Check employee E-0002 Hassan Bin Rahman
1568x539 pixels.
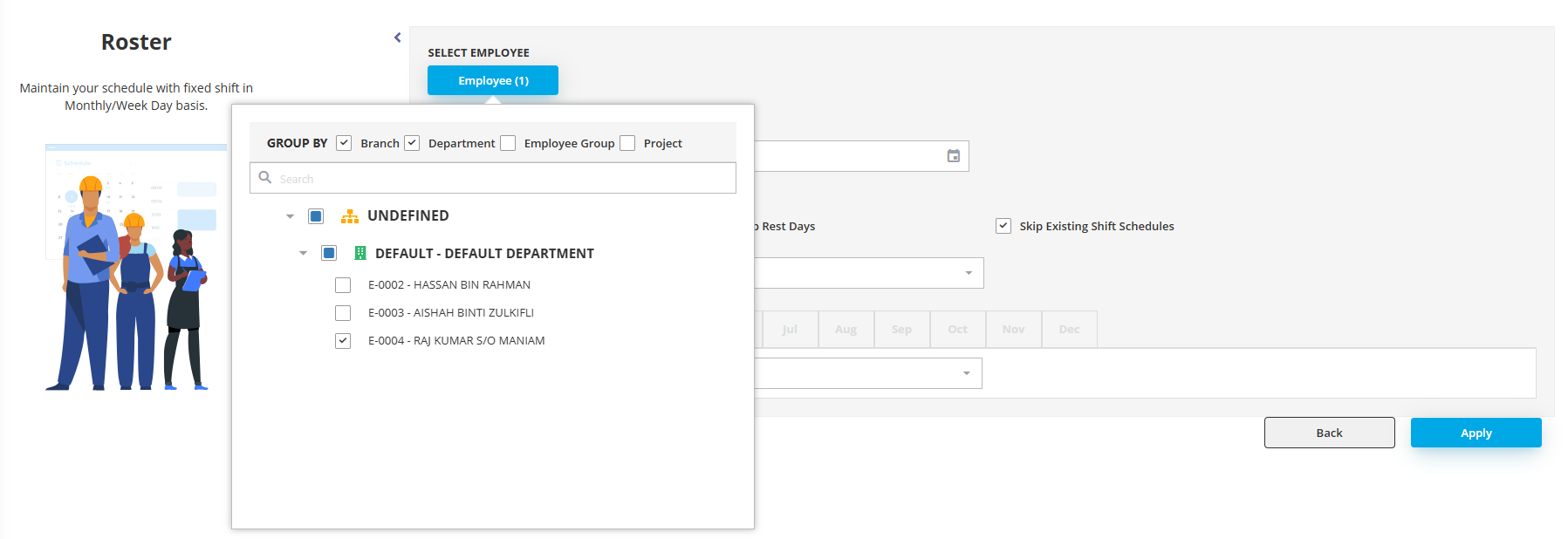(343, 285)
